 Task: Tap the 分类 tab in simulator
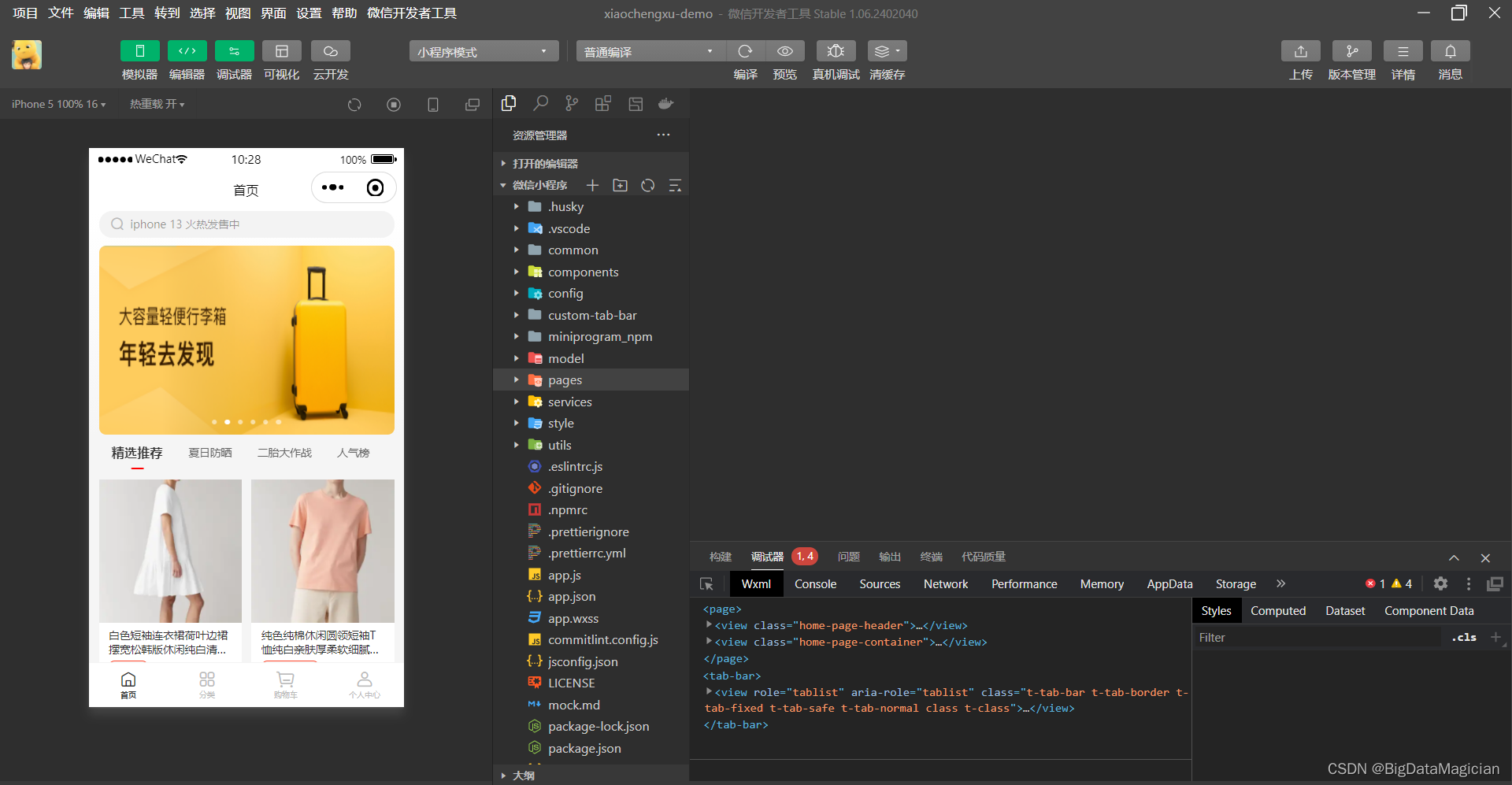(207, 684)
